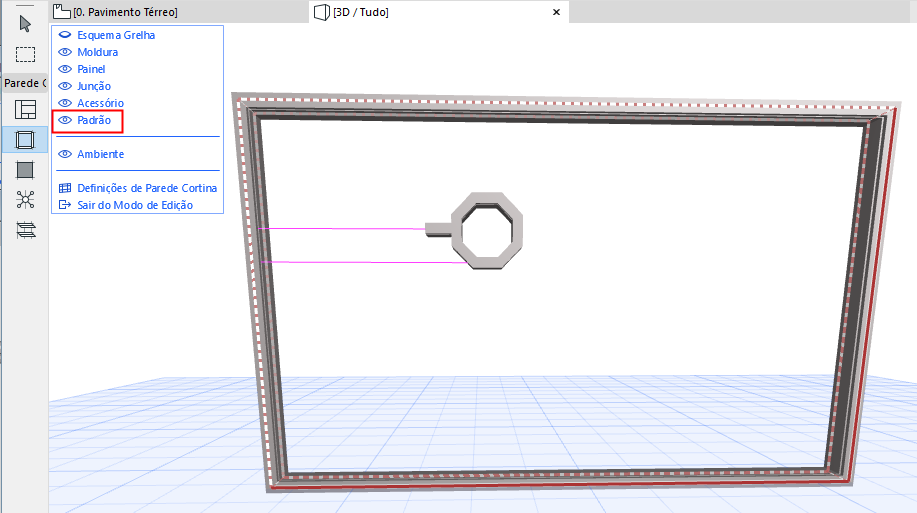Select the Marquee tool
Screen dimensions: 917x513
[25, 54]
